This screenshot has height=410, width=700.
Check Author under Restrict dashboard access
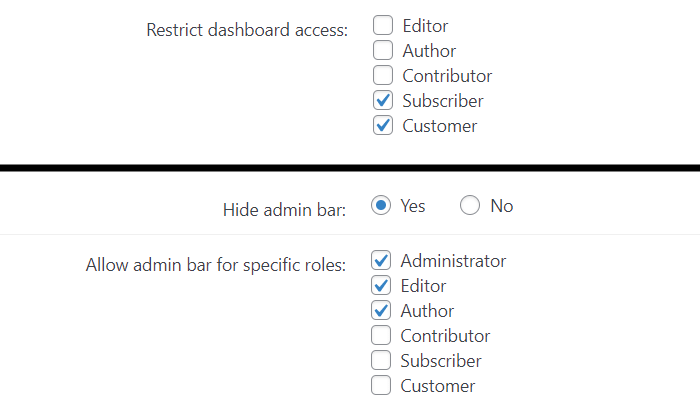pos(383,51)
